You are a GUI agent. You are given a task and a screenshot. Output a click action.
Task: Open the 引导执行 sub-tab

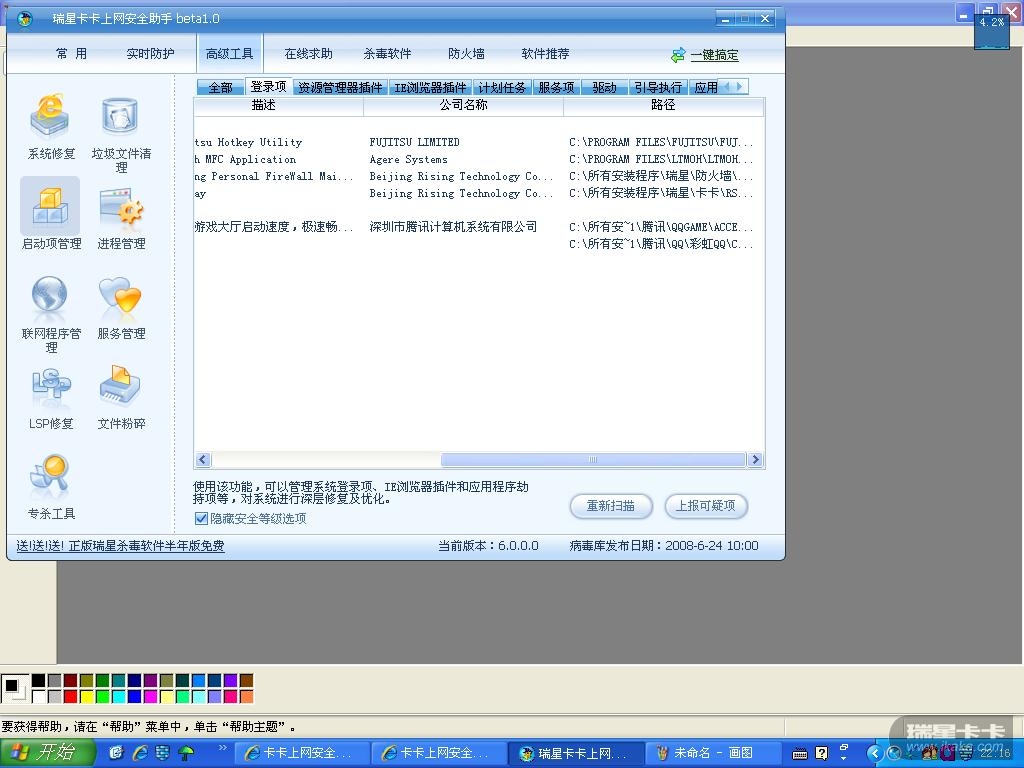coord(658,88)
